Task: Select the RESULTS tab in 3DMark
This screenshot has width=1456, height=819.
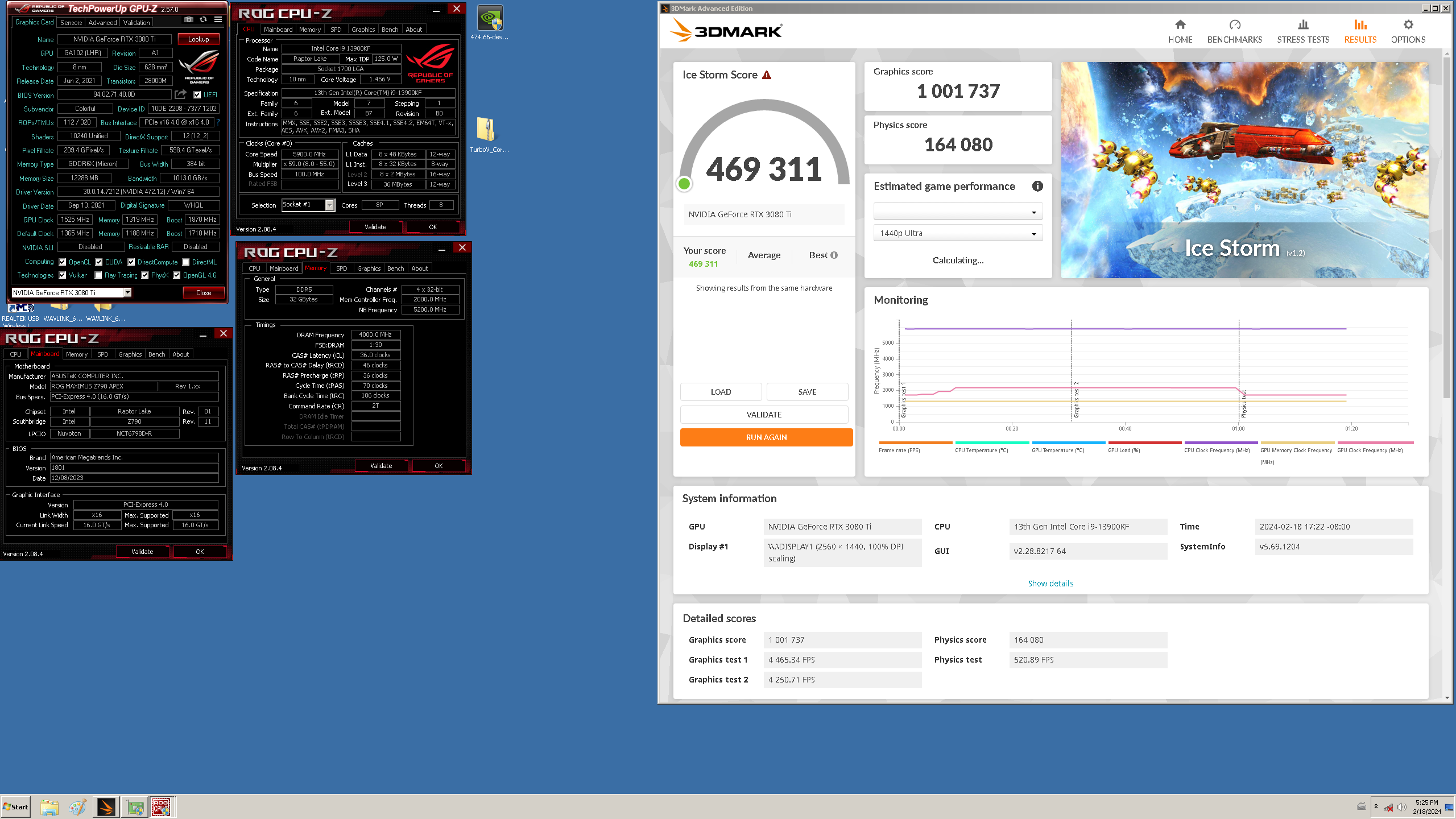Action: coord(1360,31)
